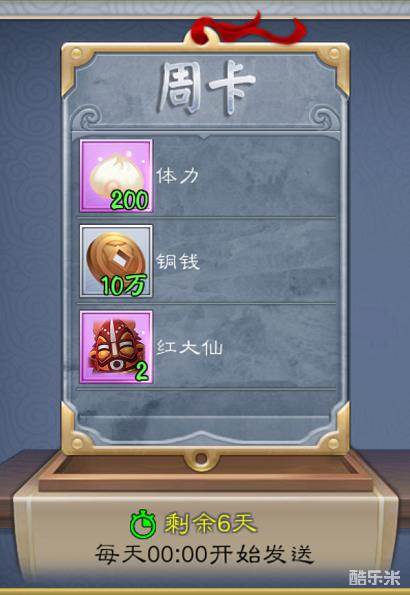Click the 周卡 title heading
Image resolution: width=410 pixels, height=595 pixels.
pos(206,89)
